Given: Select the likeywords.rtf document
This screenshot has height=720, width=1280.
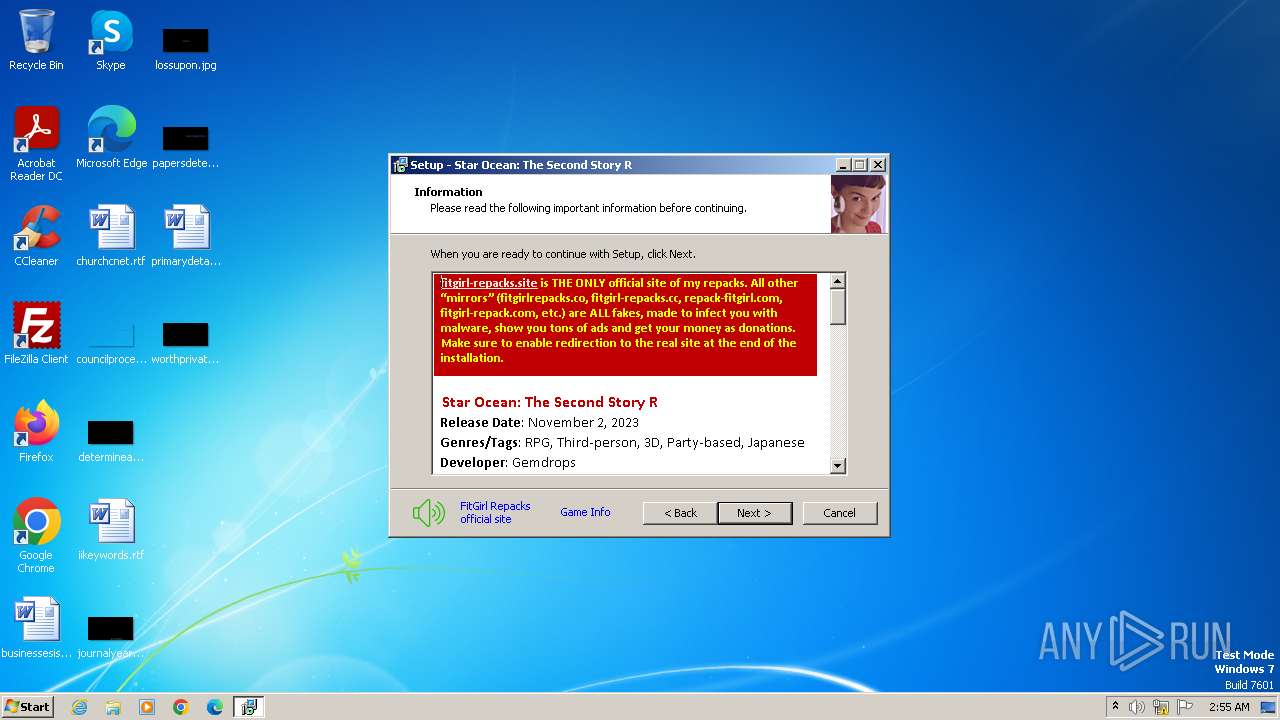Looking at the screenshot, I should (x=111, y=530).
